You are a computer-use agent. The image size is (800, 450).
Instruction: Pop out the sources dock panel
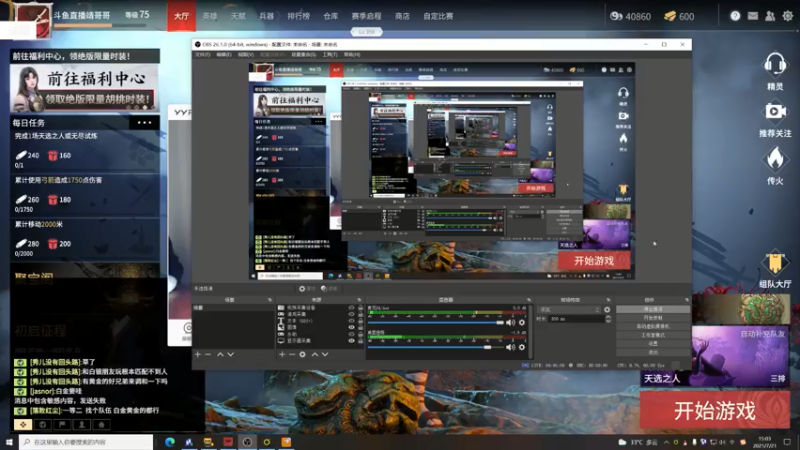(359, 300)
